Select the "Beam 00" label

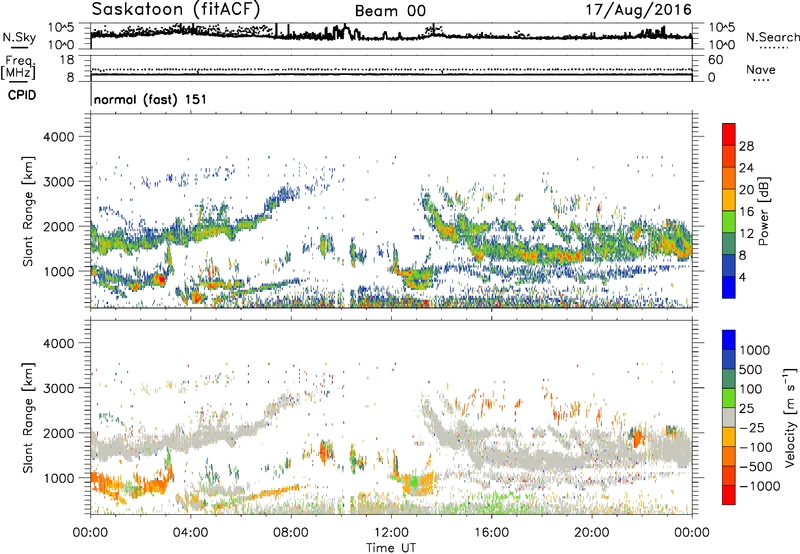390,11
